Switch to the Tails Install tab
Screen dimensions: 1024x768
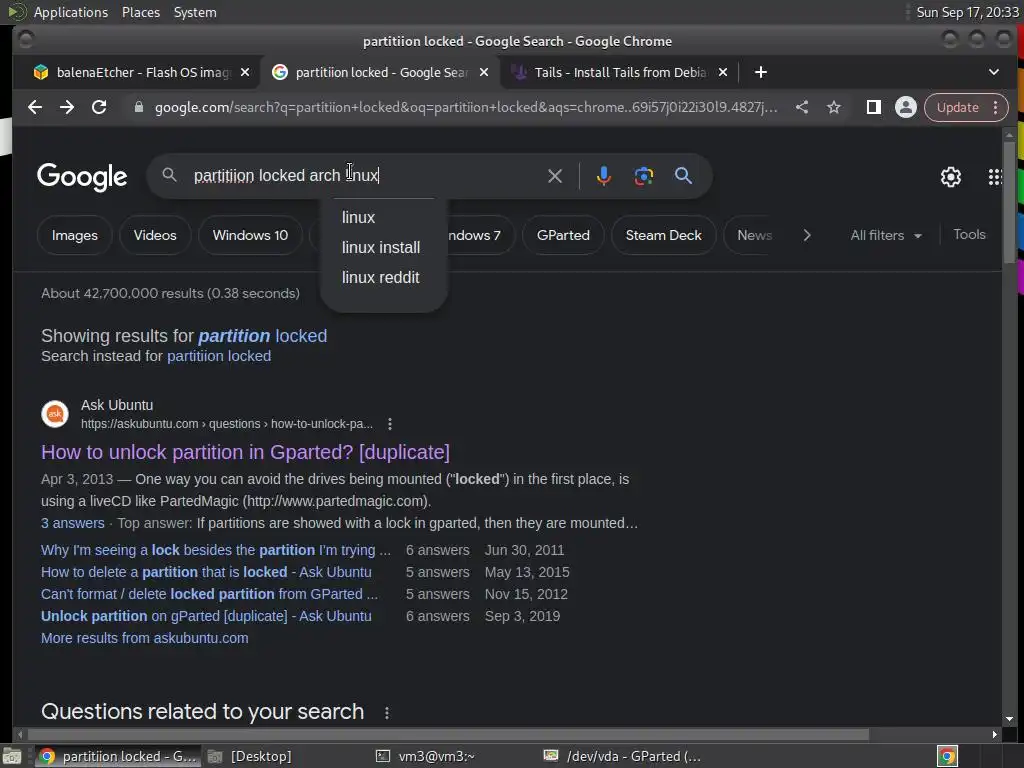tap(617, 72)
